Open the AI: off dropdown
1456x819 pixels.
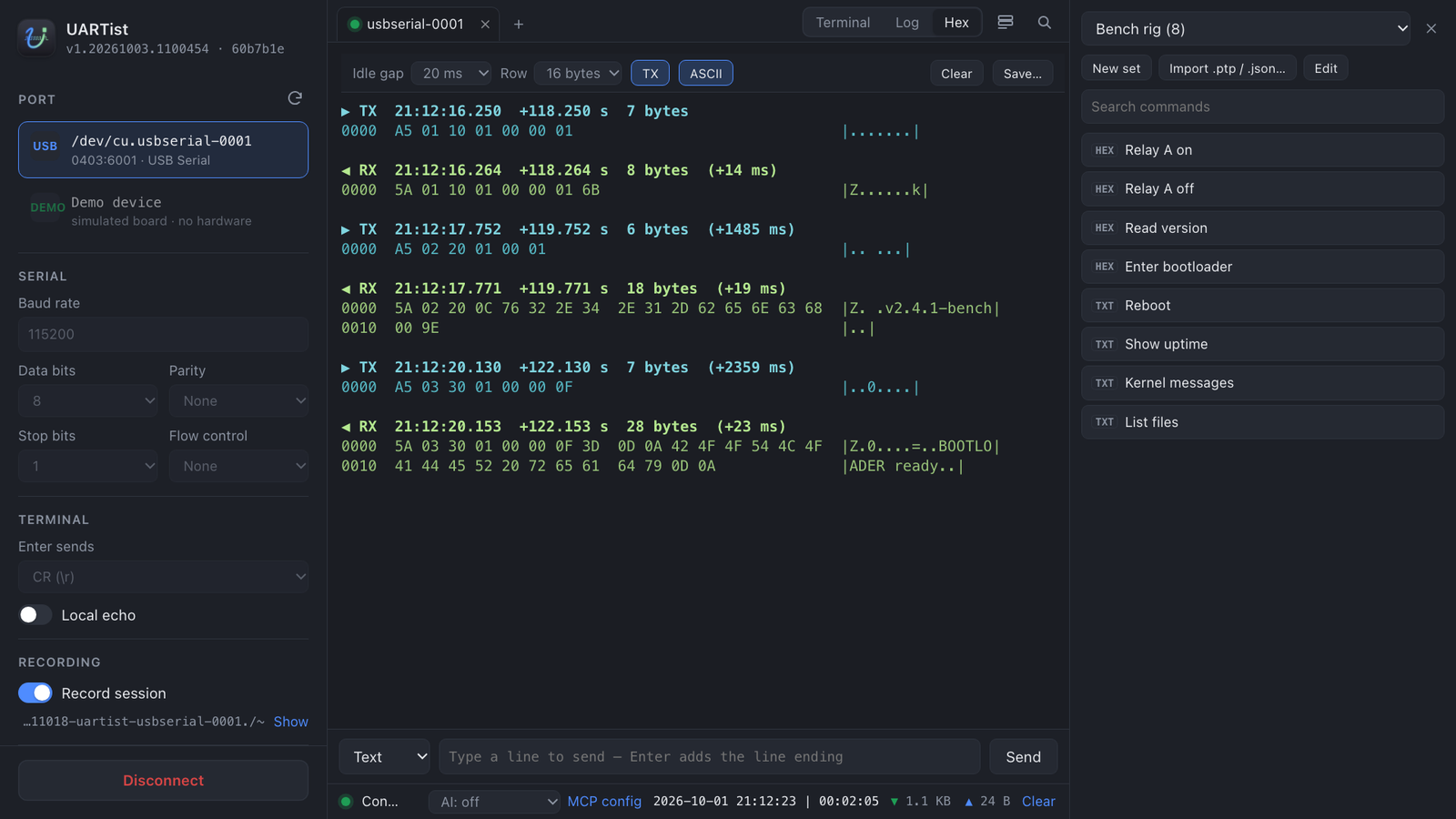point(494,802)
